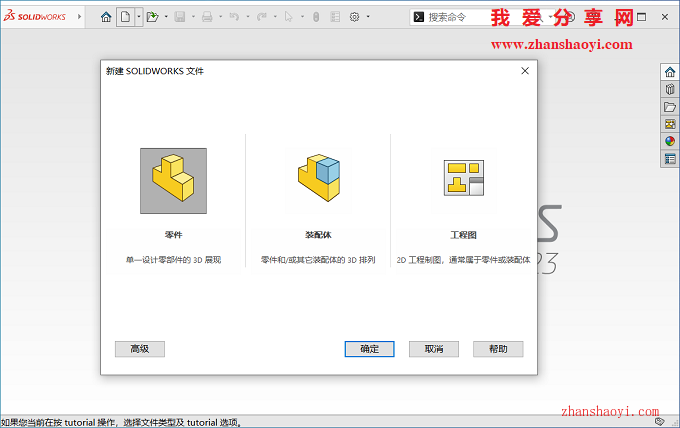
Task: Click the status bar icon at bottom right
Action: tap(660, 421)
